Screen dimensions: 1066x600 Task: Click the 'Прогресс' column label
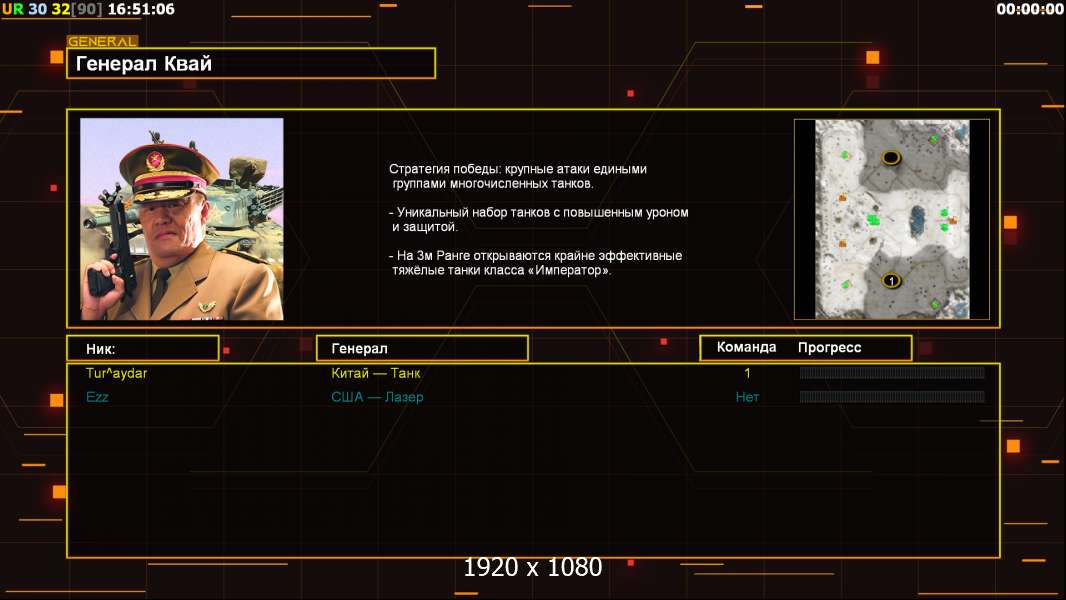(x=829, y=347)
